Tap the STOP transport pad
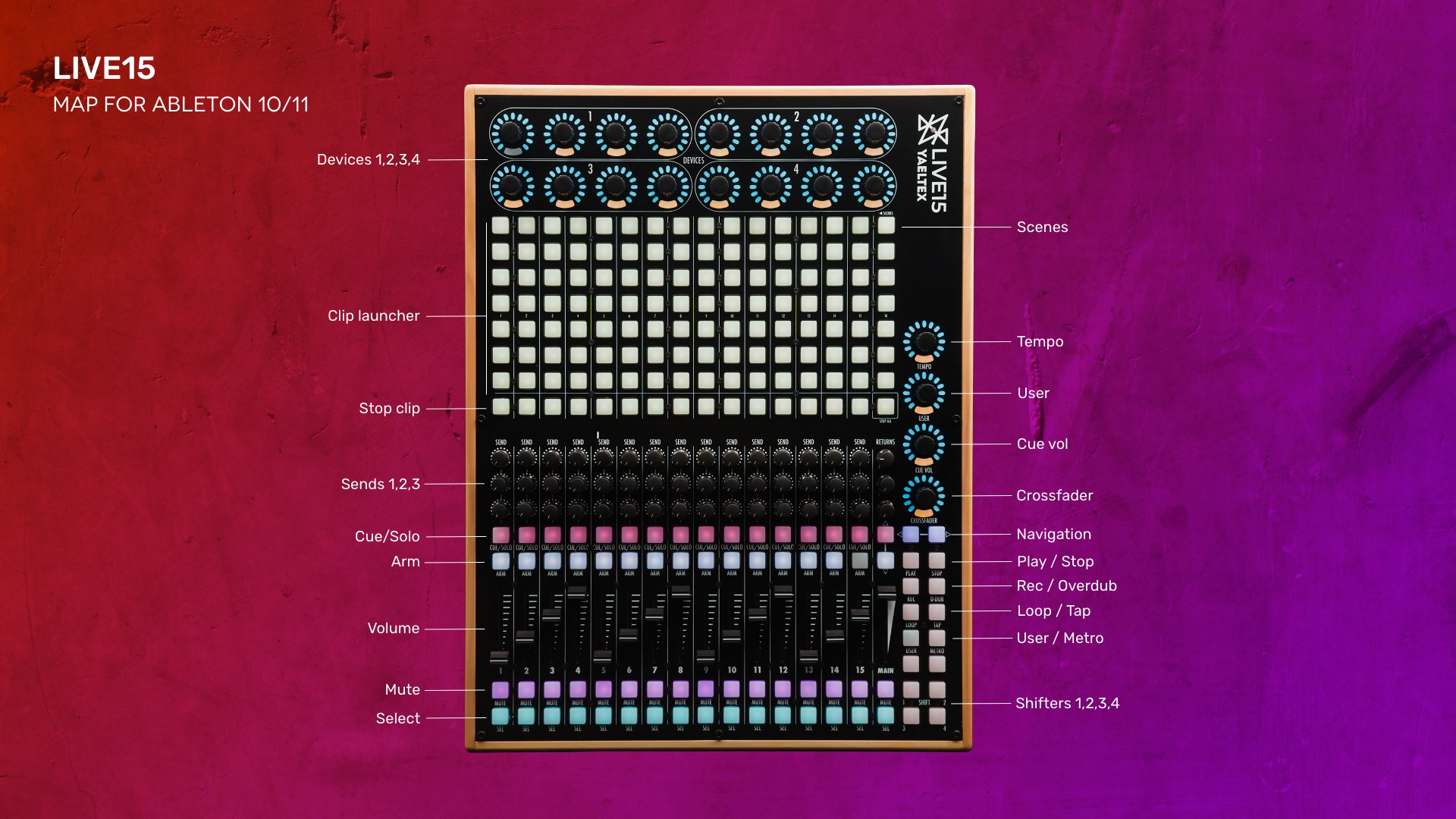1456x819 pixels. [x=937, y=560]
